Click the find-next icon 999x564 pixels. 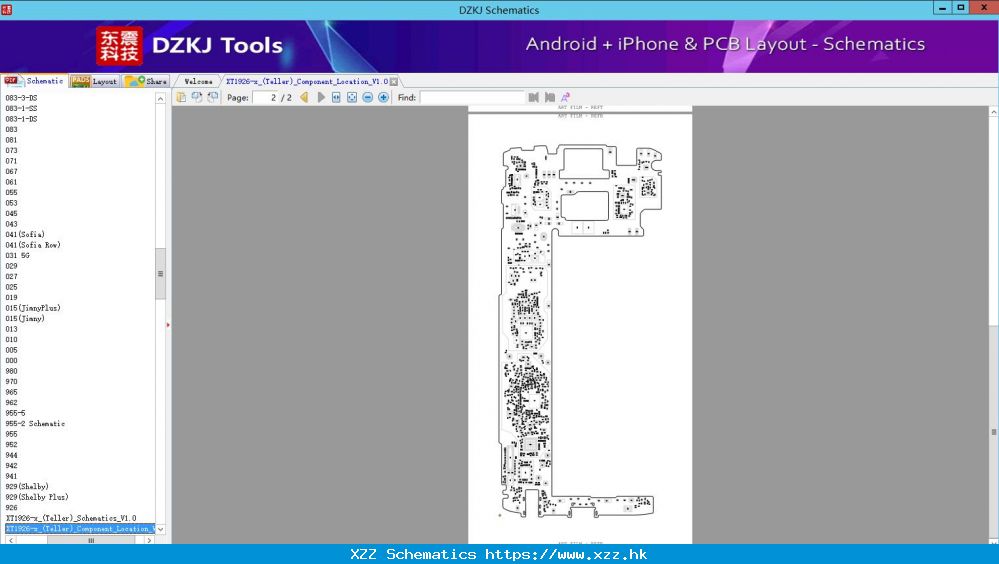[x=550, y=98]
